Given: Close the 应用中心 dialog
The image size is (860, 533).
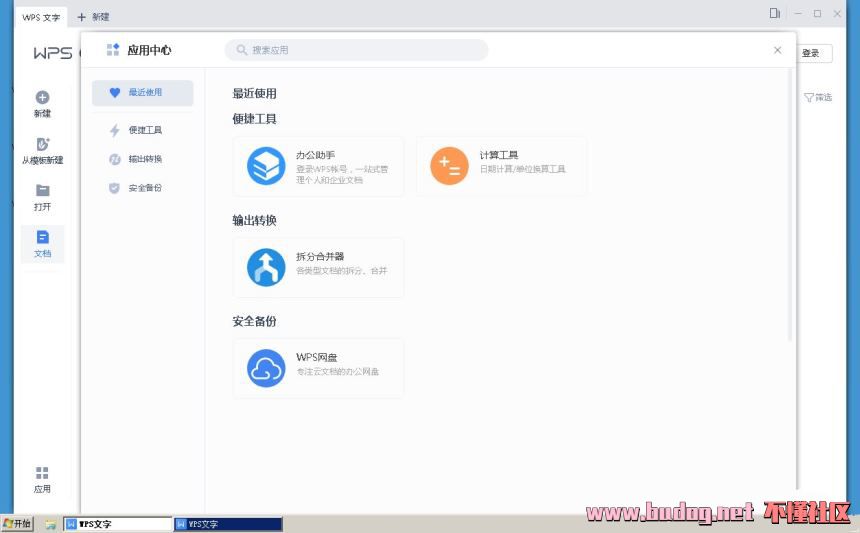Looking at the screenshot, I should point(778,50).
